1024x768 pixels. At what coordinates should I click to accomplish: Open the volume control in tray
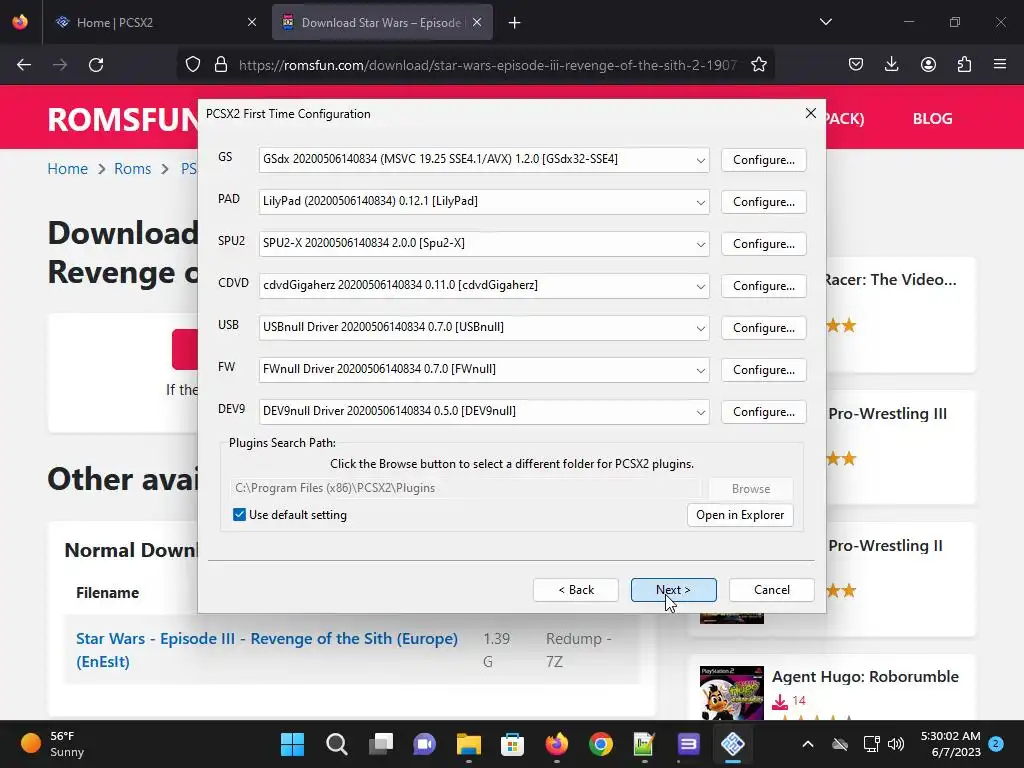(x=896, y=744)
